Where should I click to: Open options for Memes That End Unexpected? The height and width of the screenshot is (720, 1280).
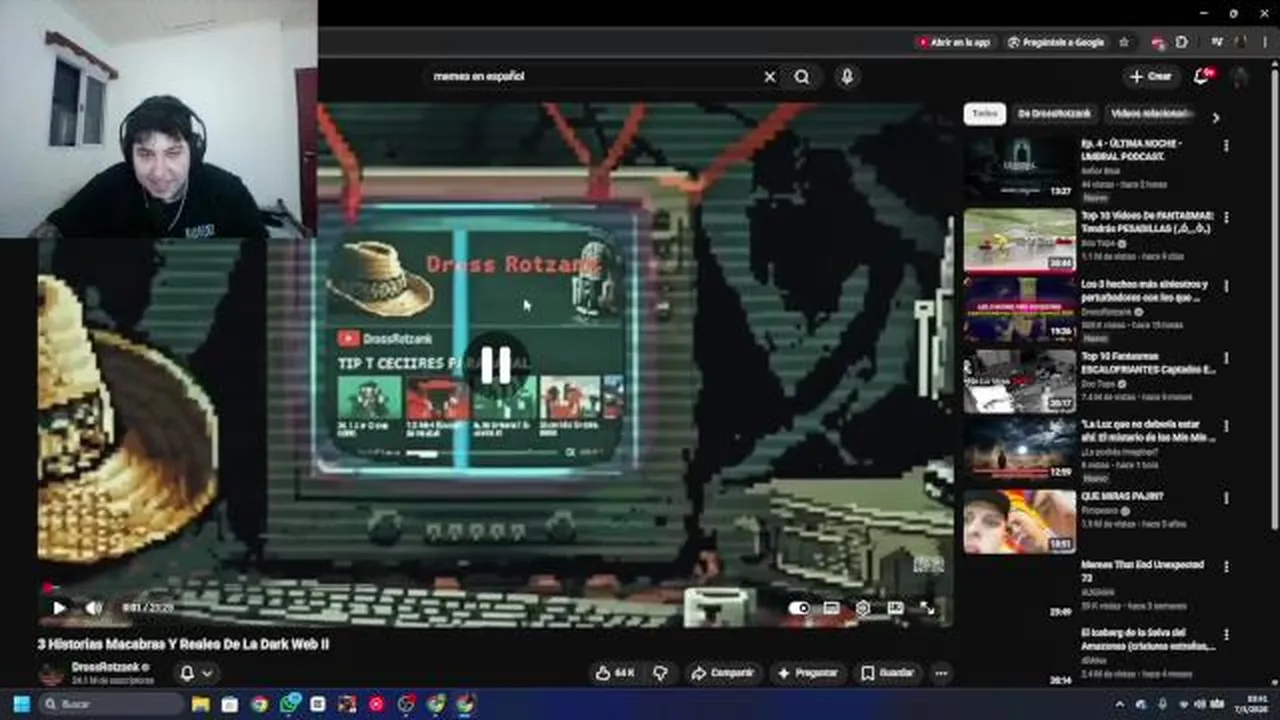click(1226, 566)
